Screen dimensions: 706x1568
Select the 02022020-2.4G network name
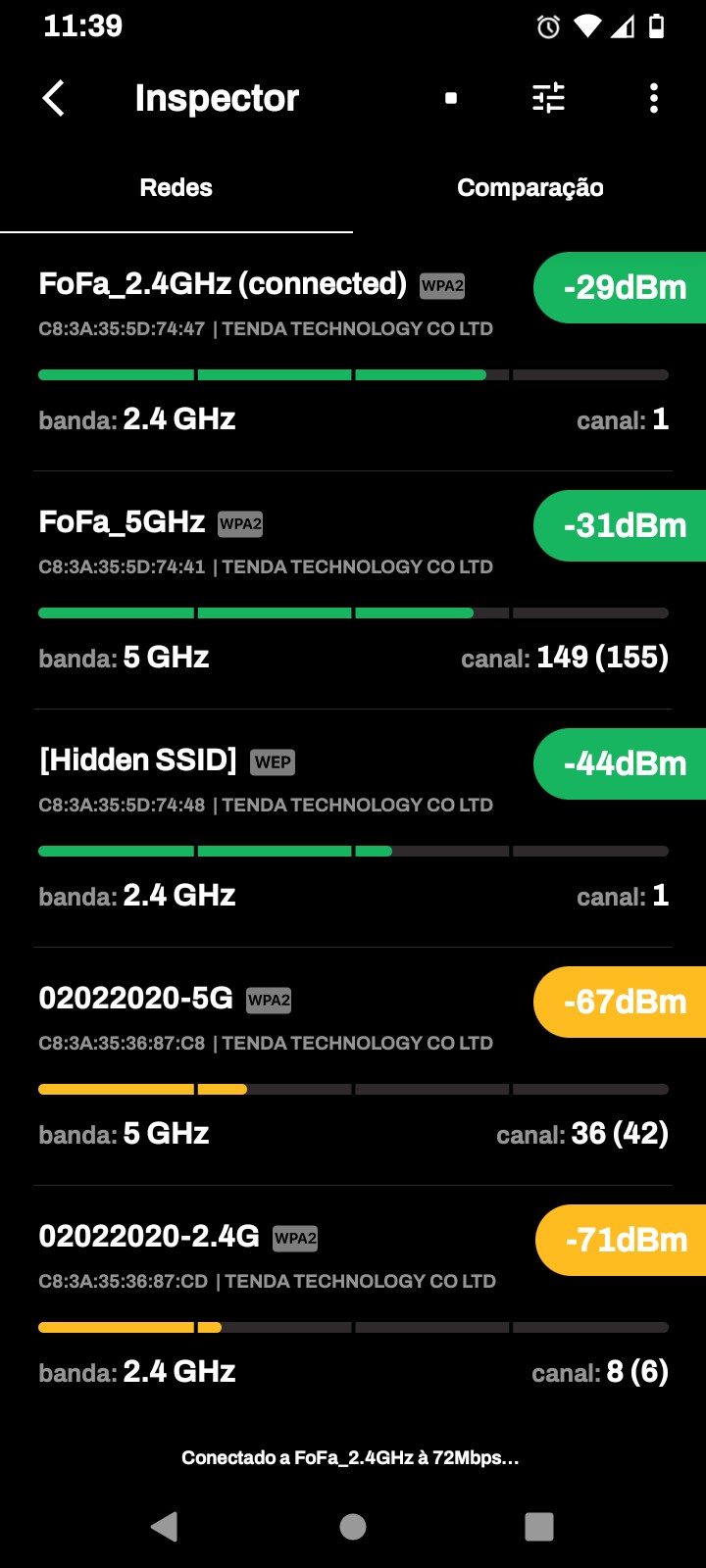[x=149, y=1237]
